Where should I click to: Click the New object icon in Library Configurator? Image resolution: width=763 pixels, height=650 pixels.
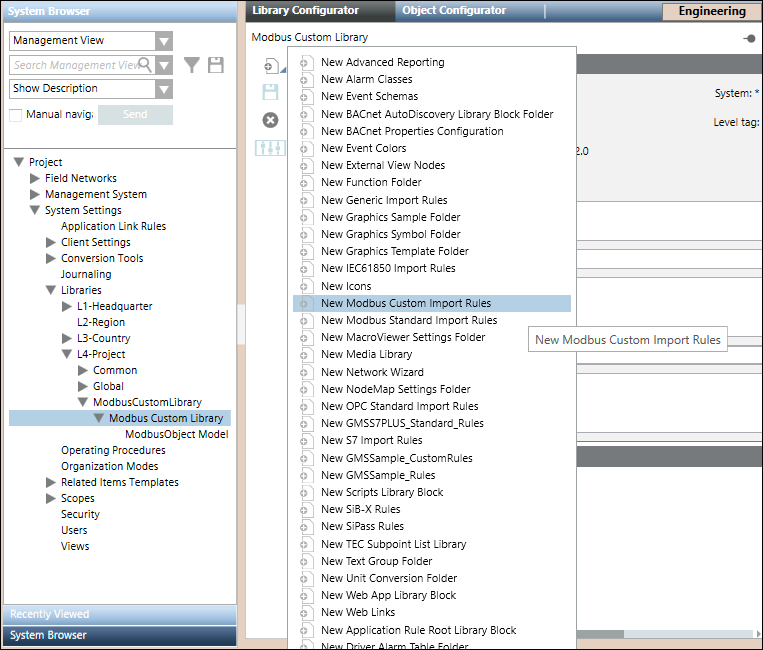pos(270,66)
